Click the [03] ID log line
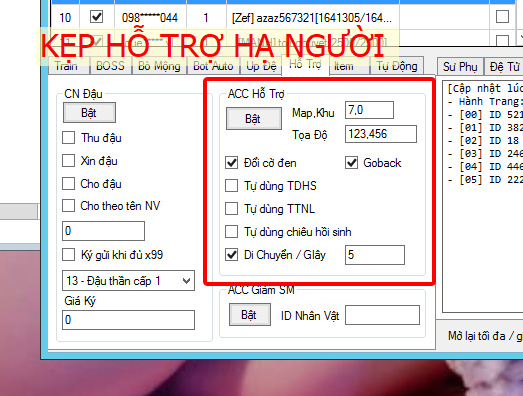The width and height of the screenshot is (523, 396). click(x=485, y=153)
